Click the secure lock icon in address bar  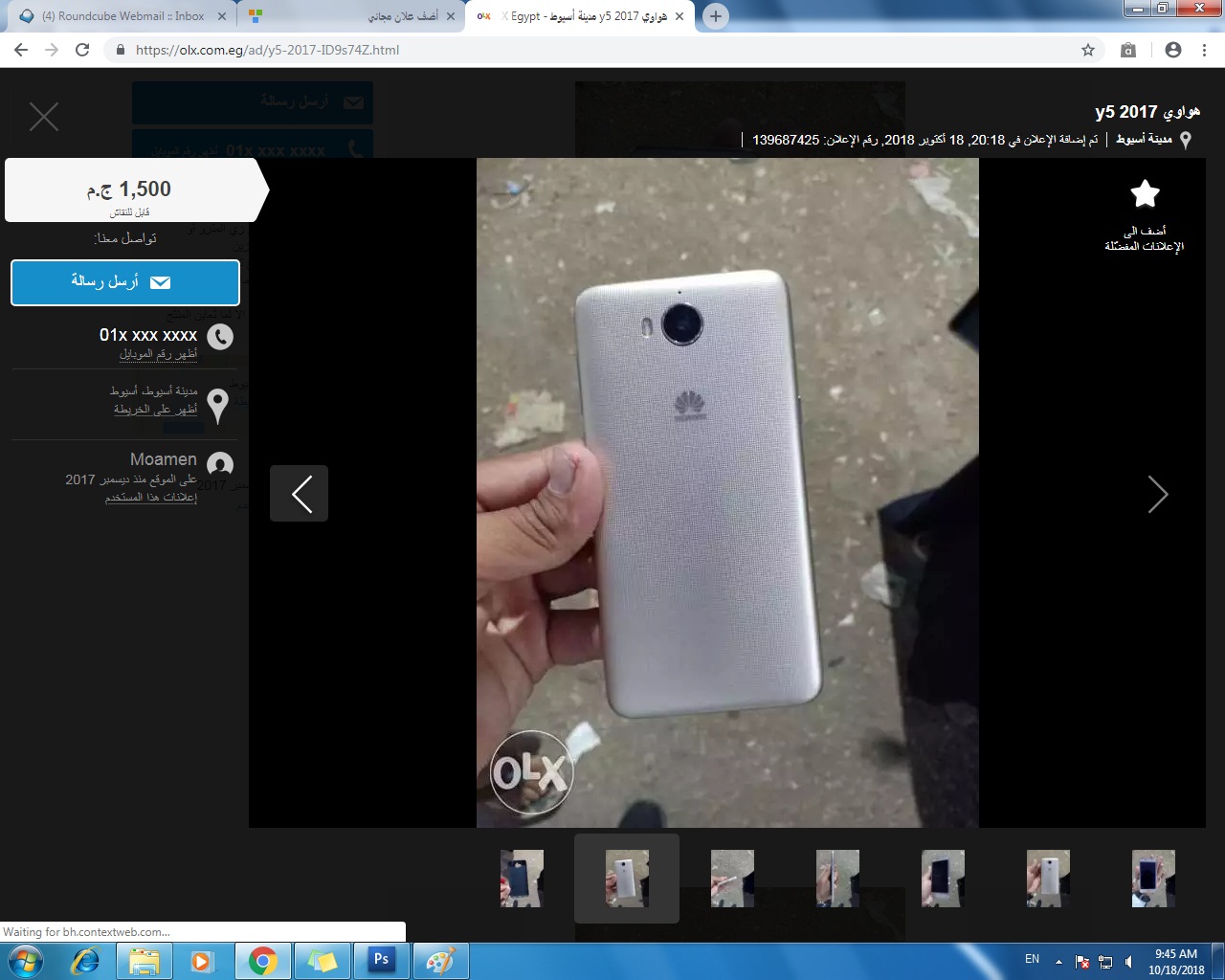pyautogui.click(x=121, y=50)
